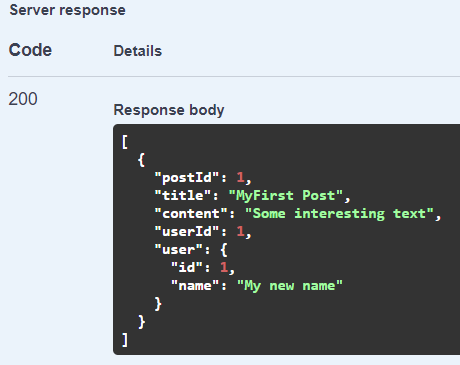This screenshot has height=365, width=460.
Task: Click the opening square bracket in JSON
Action: click(125, 142)
